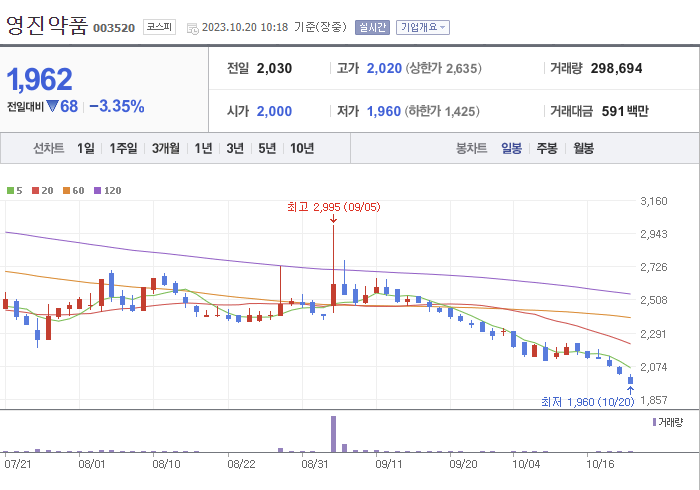Viewport: 700px width, 490px height.
Task: Click the low price value 1,960
Action: [x=383, y=111]
